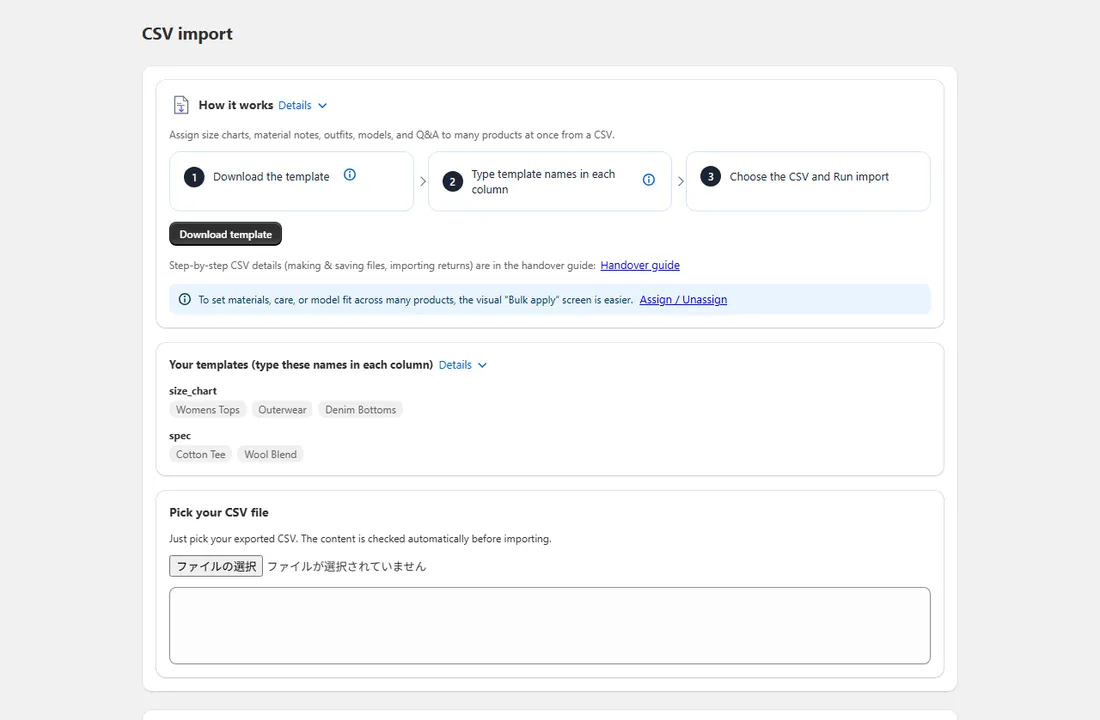Click the chevron after Your templates Details
This screenshot has width=1100, height=720.
pos(483,366)
